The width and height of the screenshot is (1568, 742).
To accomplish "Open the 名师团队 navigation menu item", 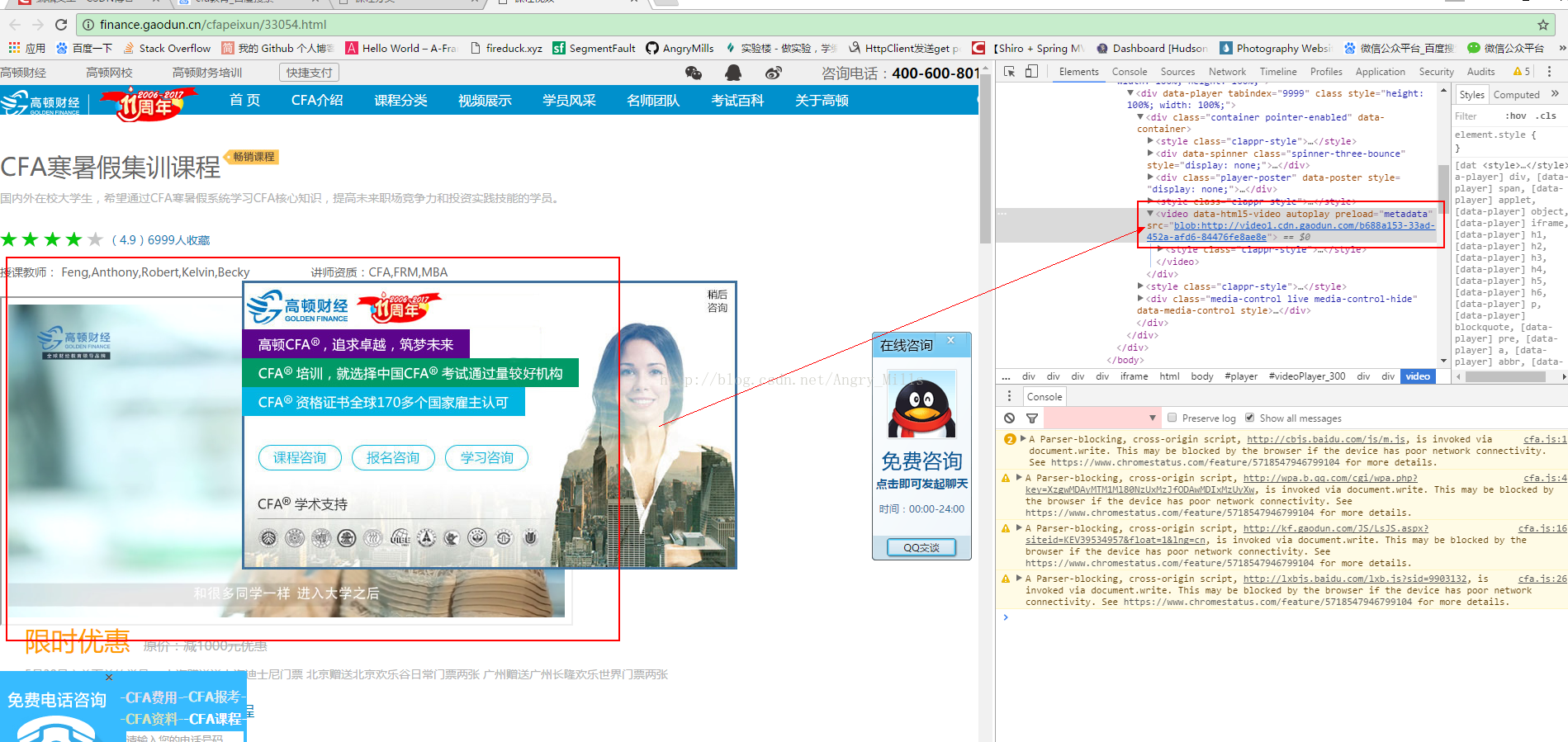I will pos(653,101).
